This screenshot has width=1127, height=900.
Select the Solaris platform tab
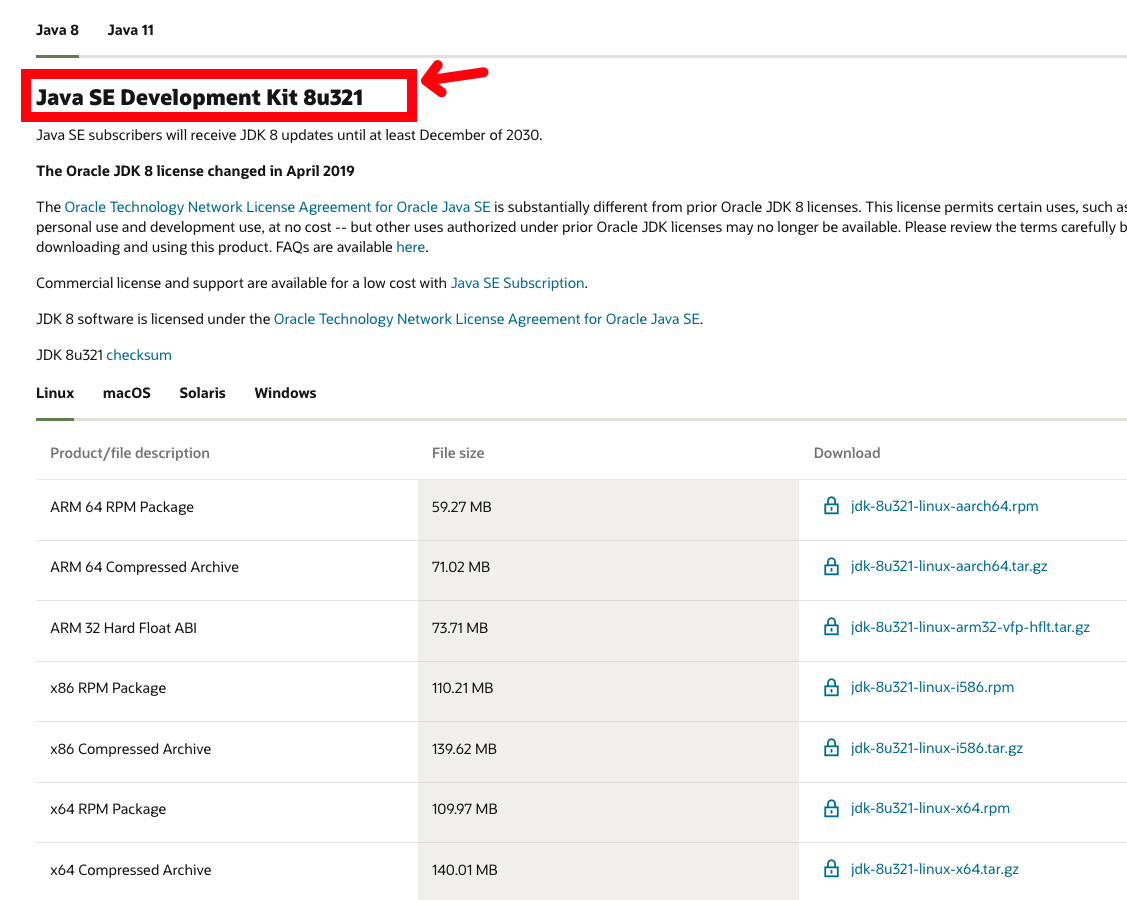(202, 393)
